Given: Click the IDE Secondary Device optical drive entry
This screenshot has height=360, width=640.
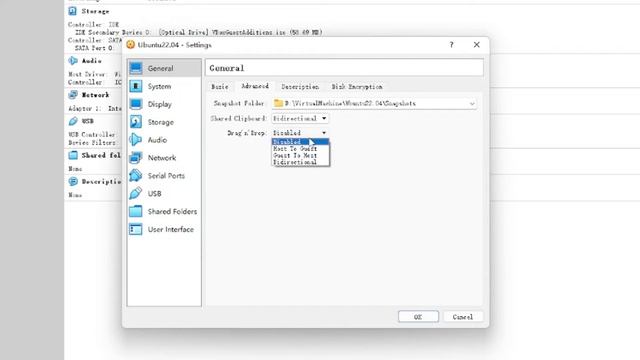Looking at the screenshot, I should tap(199, 32).
